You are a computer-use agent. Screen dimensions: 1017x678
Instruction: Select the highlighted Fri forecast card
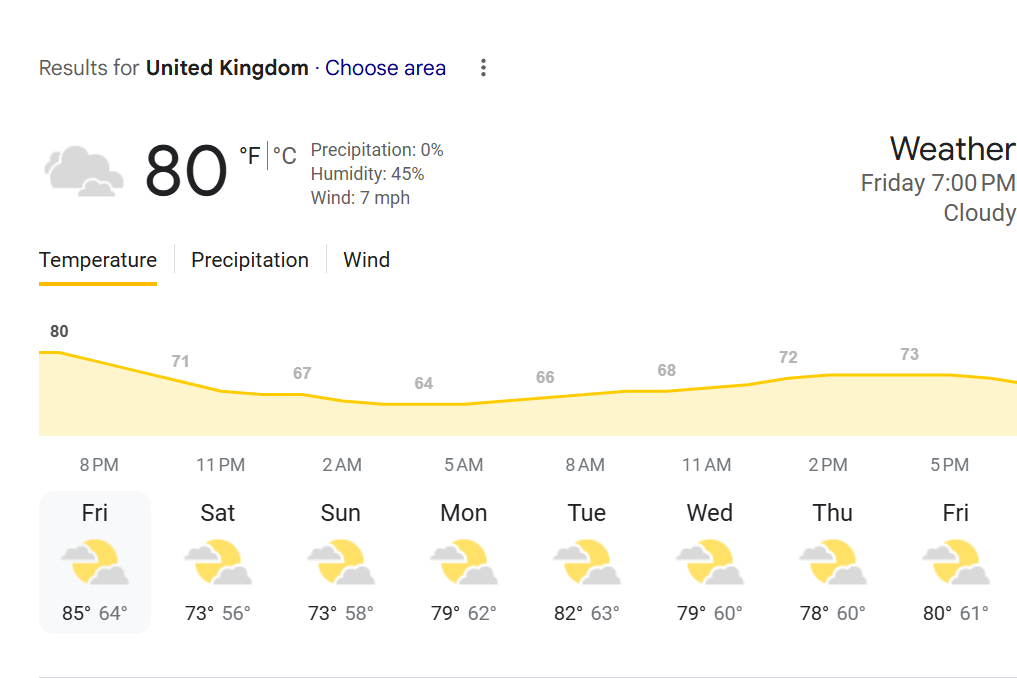(95, 562)
